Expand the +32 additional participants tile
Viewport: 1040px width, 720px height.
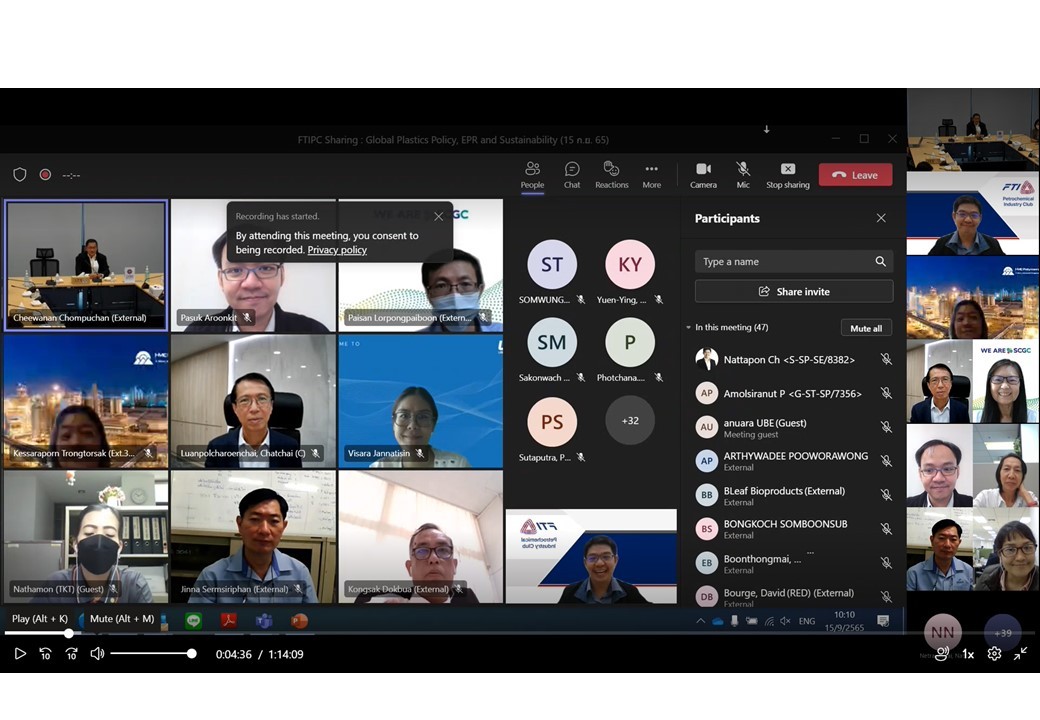click(x=630, y=421)
